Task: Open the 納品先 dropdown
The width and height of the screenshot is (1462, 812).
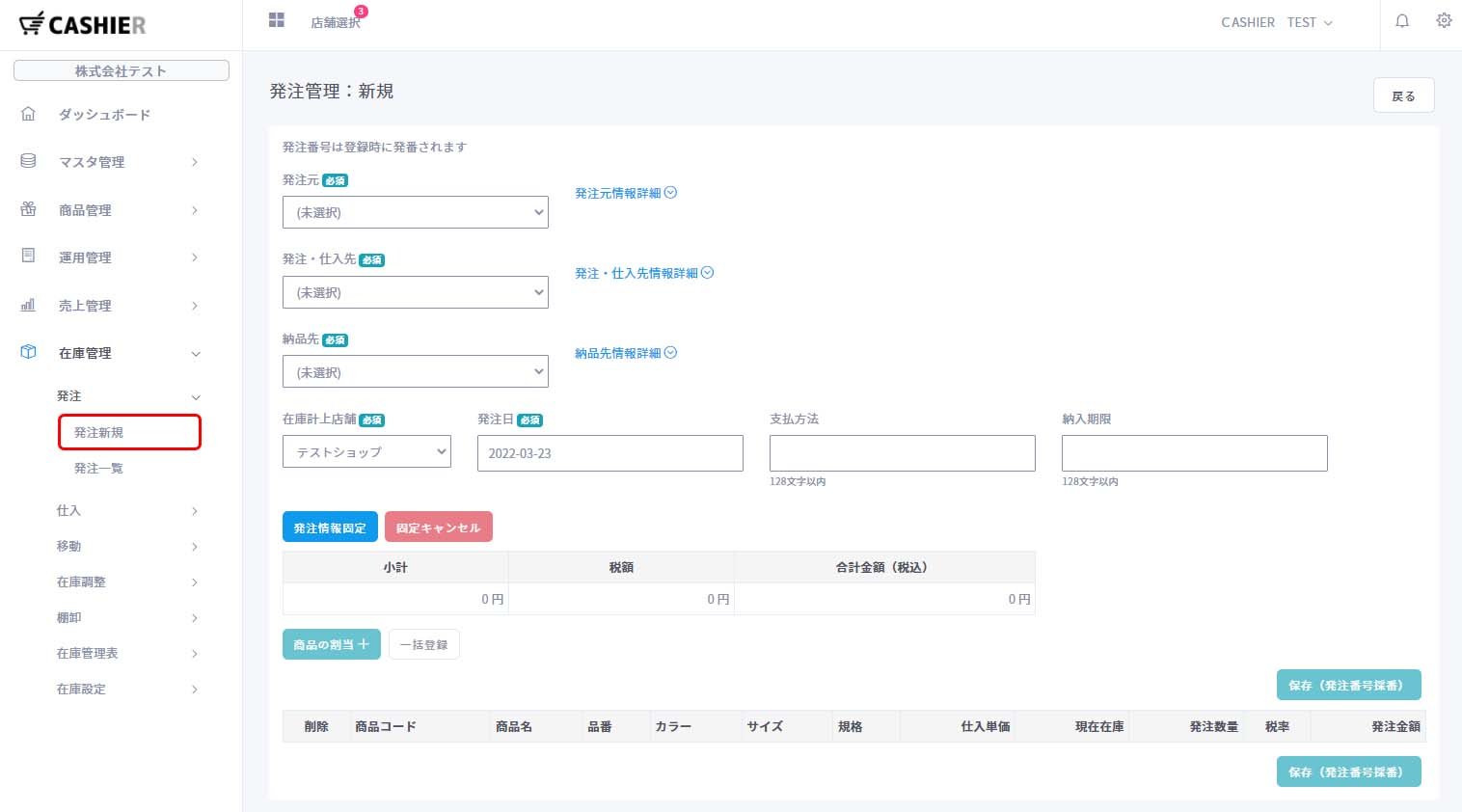Action: tap(416, 372)
